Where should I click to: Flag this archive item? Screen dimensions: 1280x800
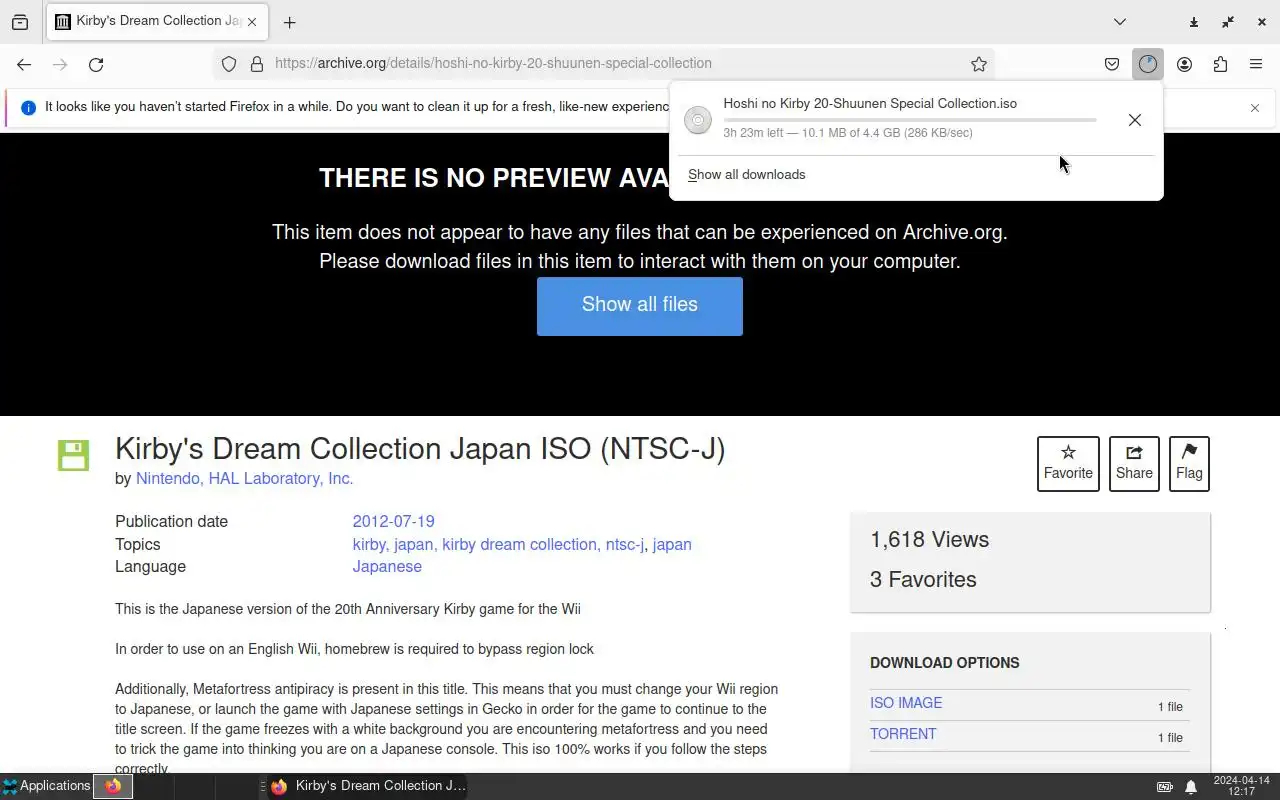tap(1189, 464)
